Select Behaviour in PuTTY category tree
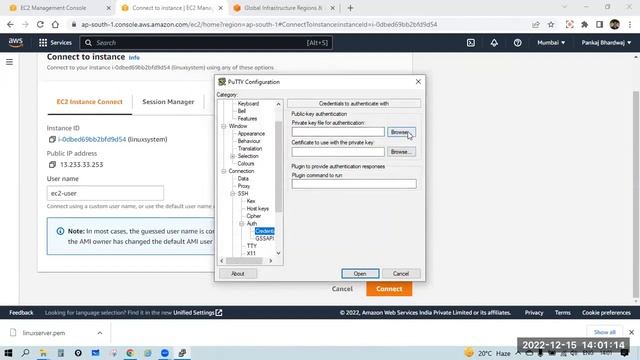Screen dimensions: 640x360 coord(249,141)
